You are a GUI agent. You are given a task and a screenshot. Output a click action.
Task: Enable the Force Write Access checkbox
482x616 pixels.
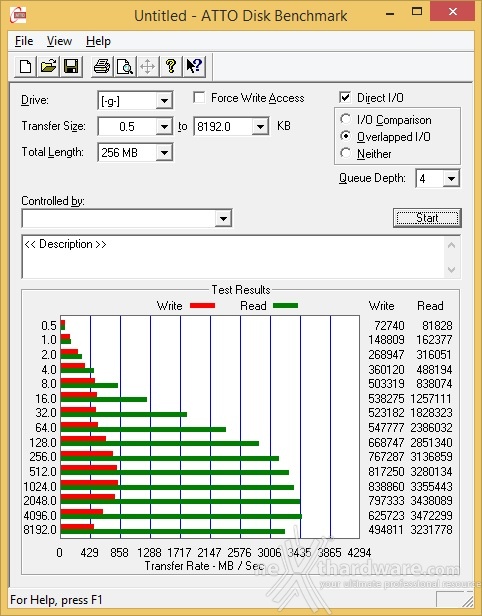click(x=199, y=97)
